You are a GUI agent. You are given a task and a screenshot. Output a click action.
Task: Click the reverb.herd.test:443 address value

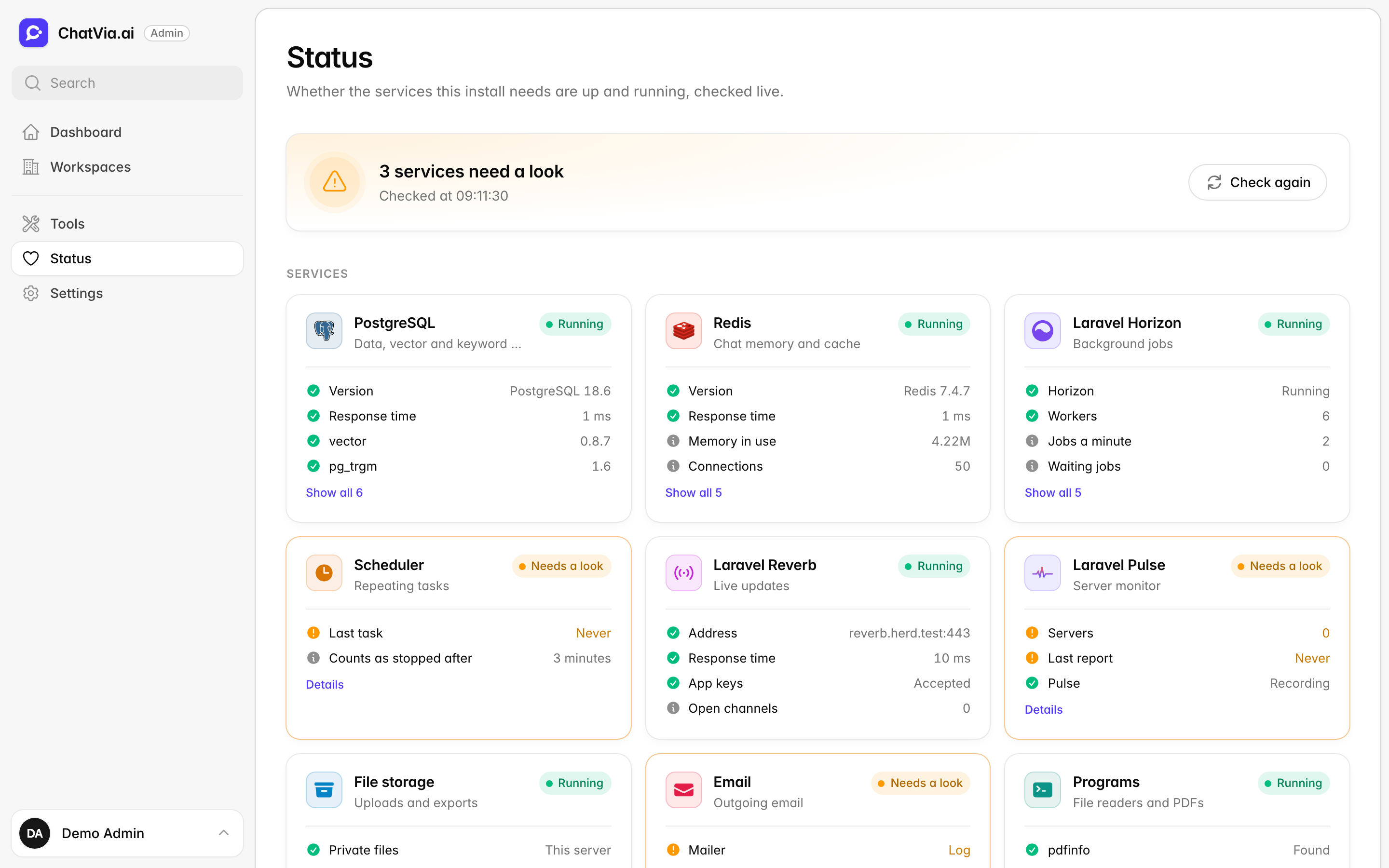click(x=909, y=633)
